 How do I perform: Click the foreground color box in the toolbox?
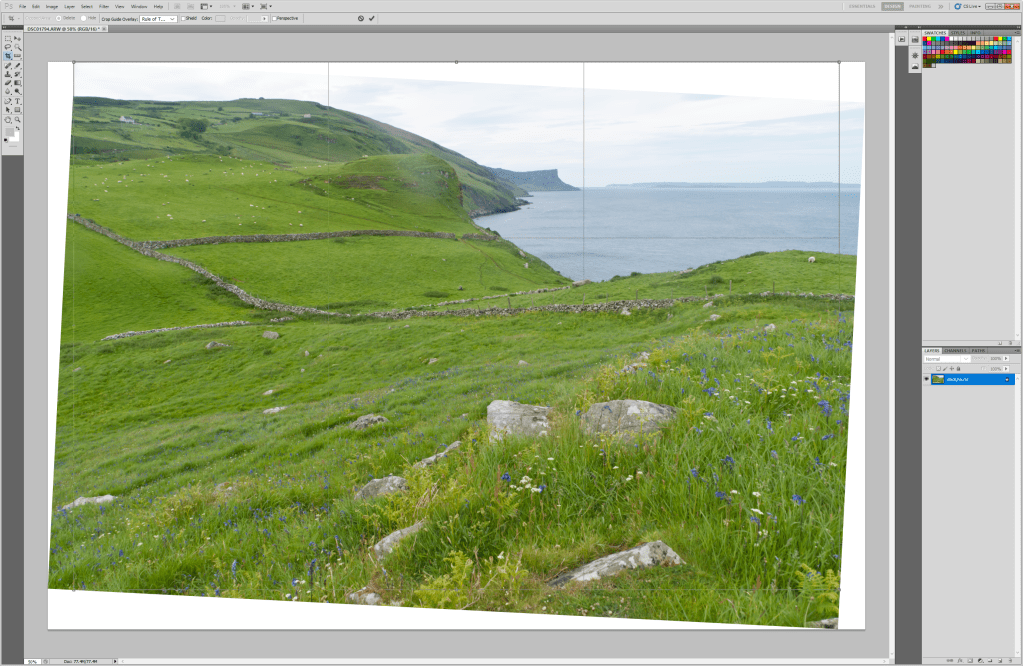pyautogui.click(x=8, y=131)
